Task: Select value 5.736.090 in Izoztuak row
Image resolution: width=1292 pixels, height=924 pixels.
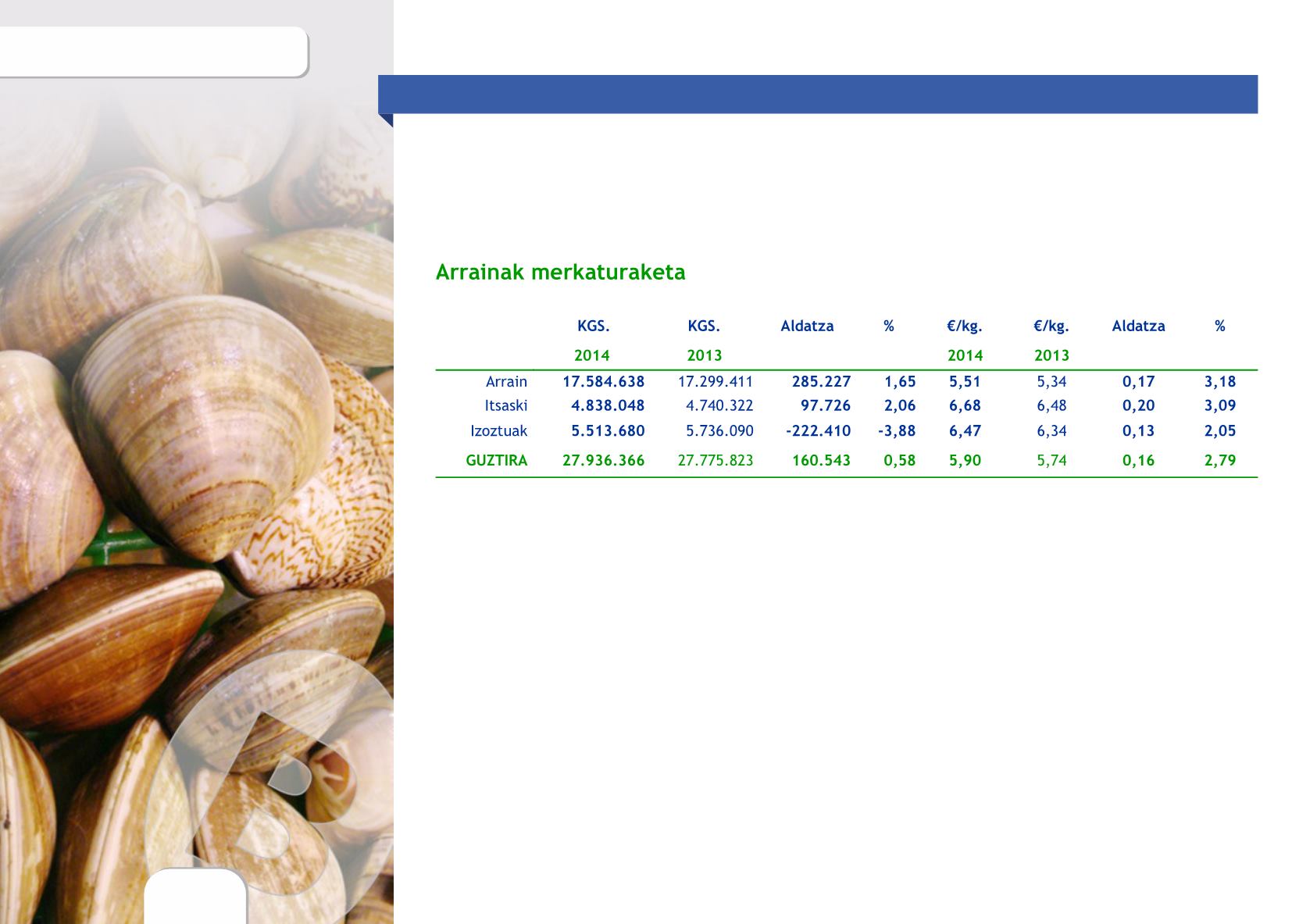Action: [719, 430]
